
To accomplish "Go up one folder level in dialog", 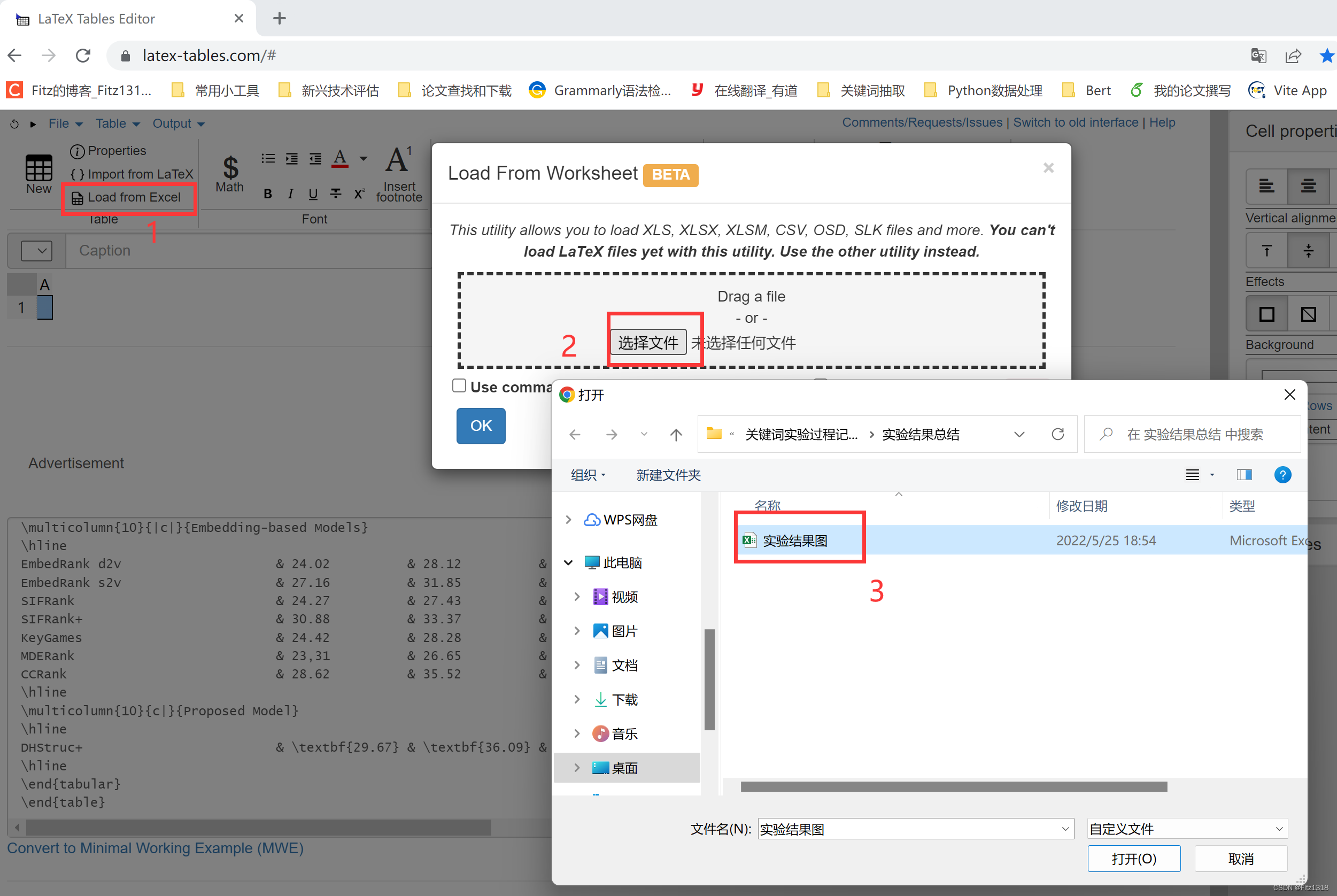I will pos(676,435).
